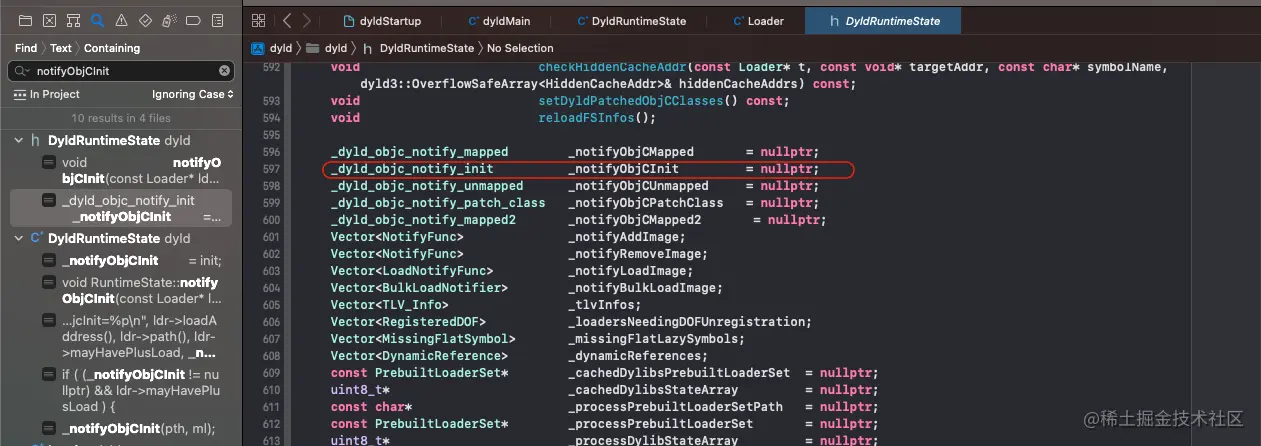Collapse the DyldRuntimeState C++ file results
Viewport: 1261px width, 446px height.
pos(18,239)
